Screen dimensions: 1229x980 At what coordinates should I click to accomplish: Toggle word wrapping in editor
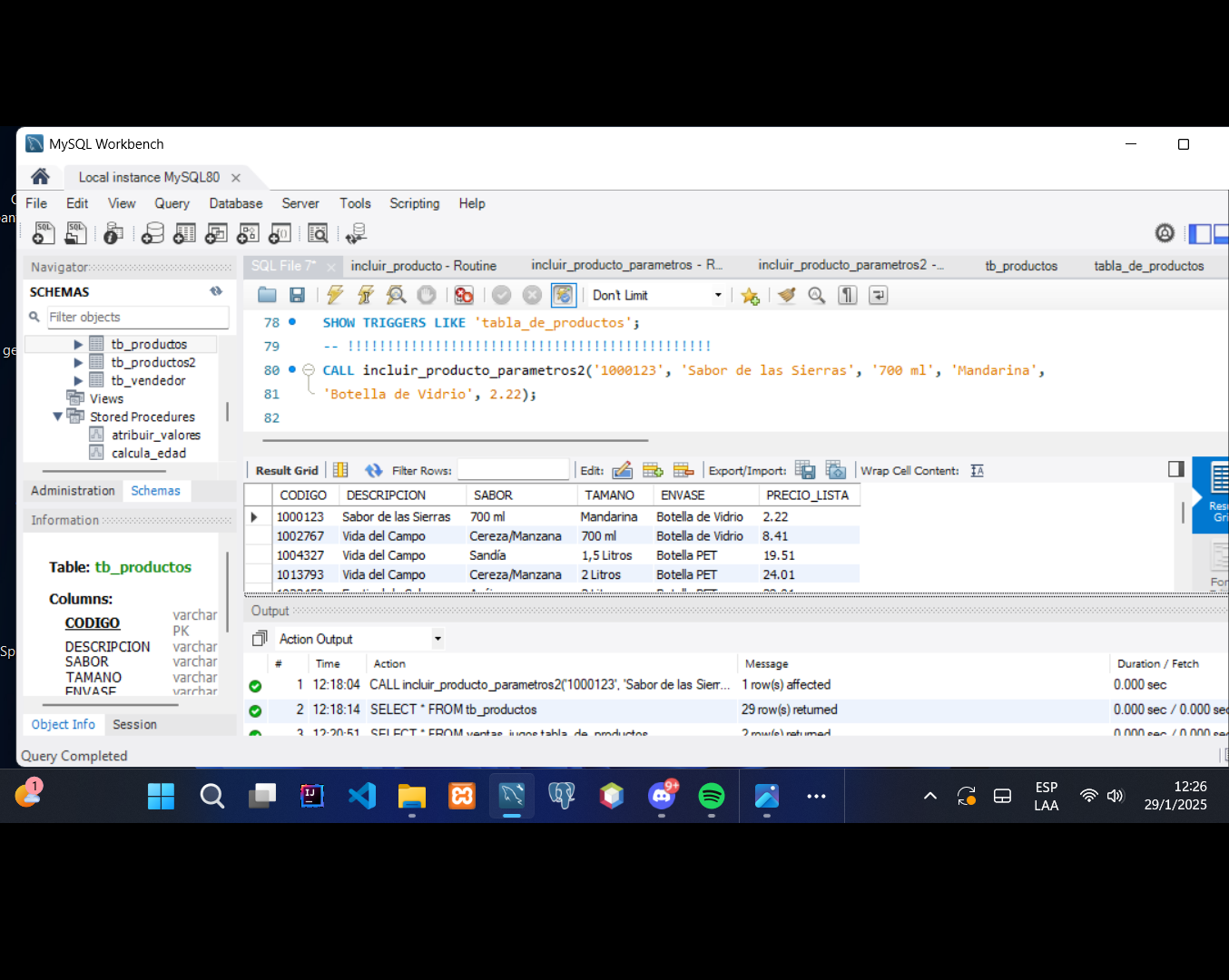878,295
